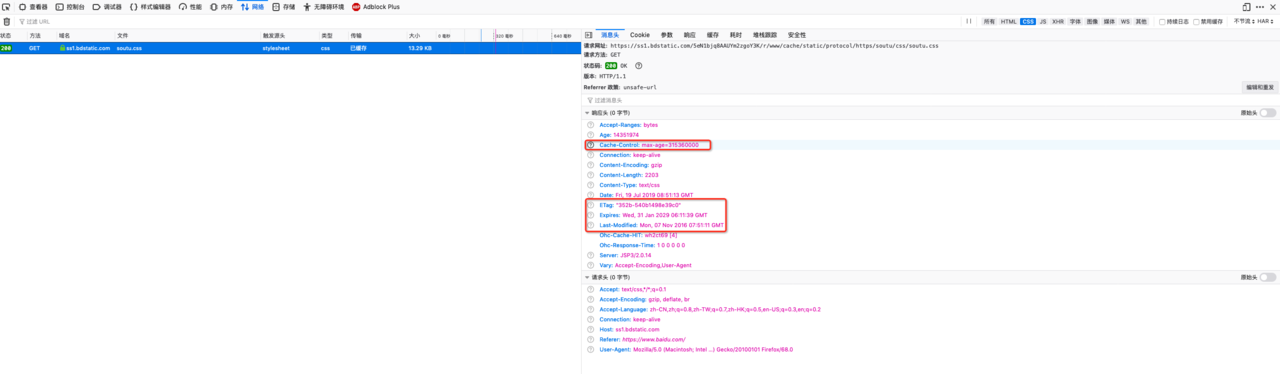The image size is (1280, 374).
Task: Toggle the CSS request filter
Action: (x=1028, y=21)
